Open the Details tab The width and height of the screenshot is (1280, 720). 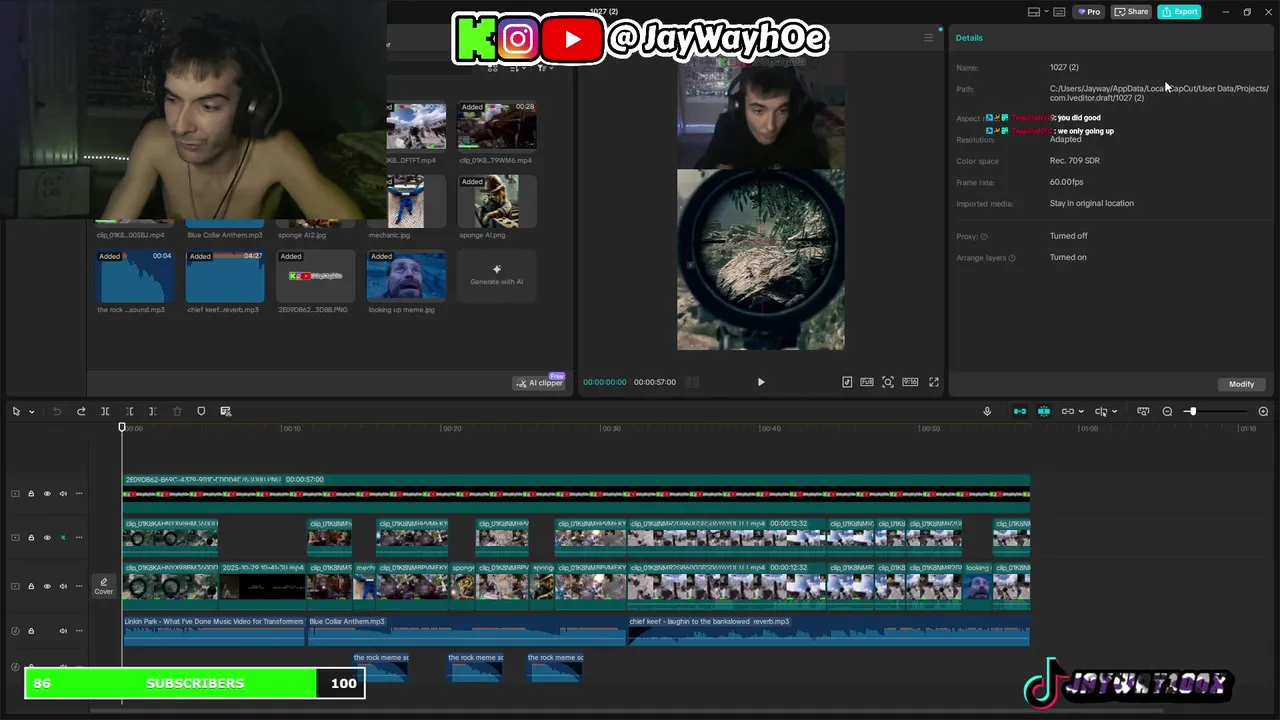(969, 38)
